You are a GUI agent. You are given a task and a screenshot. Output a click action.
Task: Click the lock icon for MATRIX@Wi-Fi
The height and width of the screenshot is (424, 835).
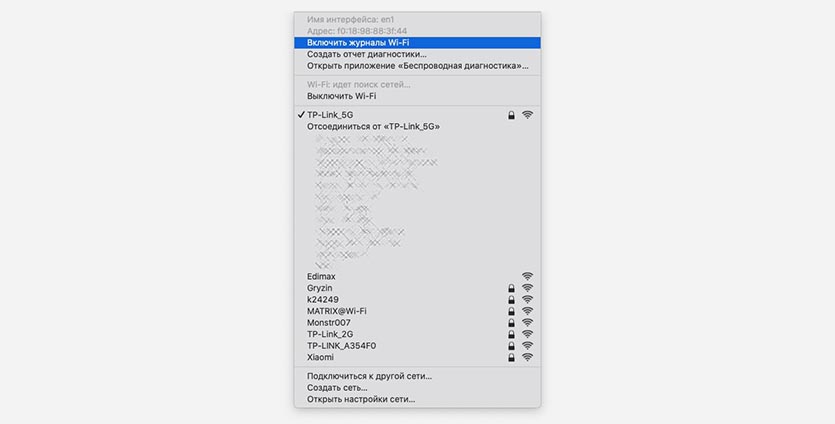511,311
